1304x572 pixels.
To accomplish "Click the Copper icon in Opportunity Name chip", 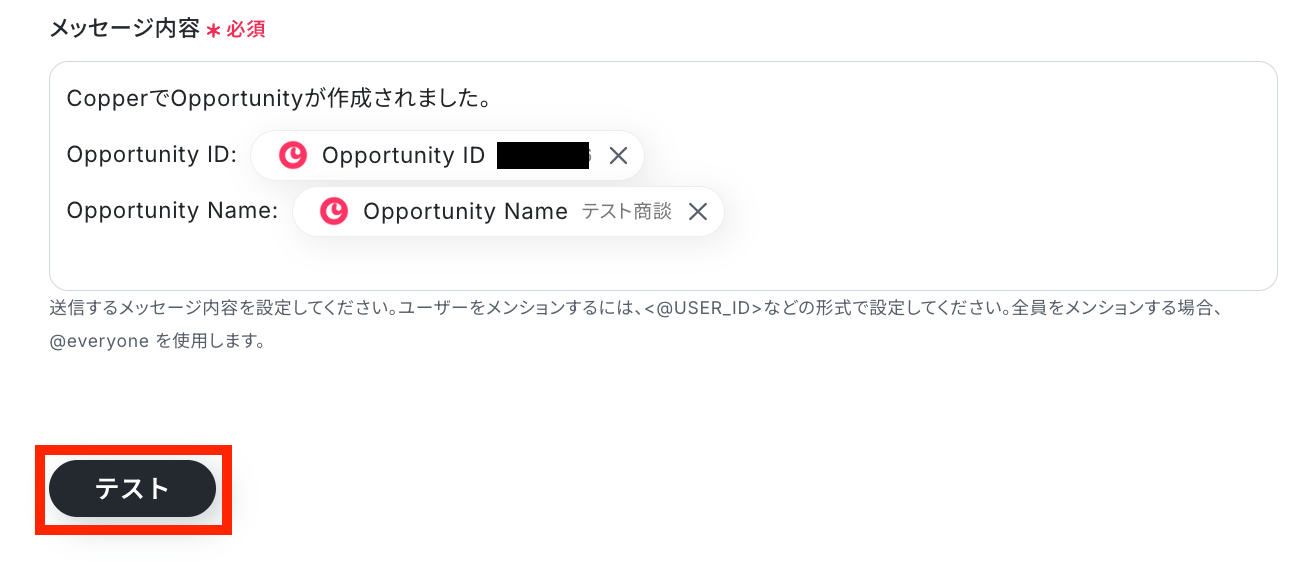I will tap(334, 211).
